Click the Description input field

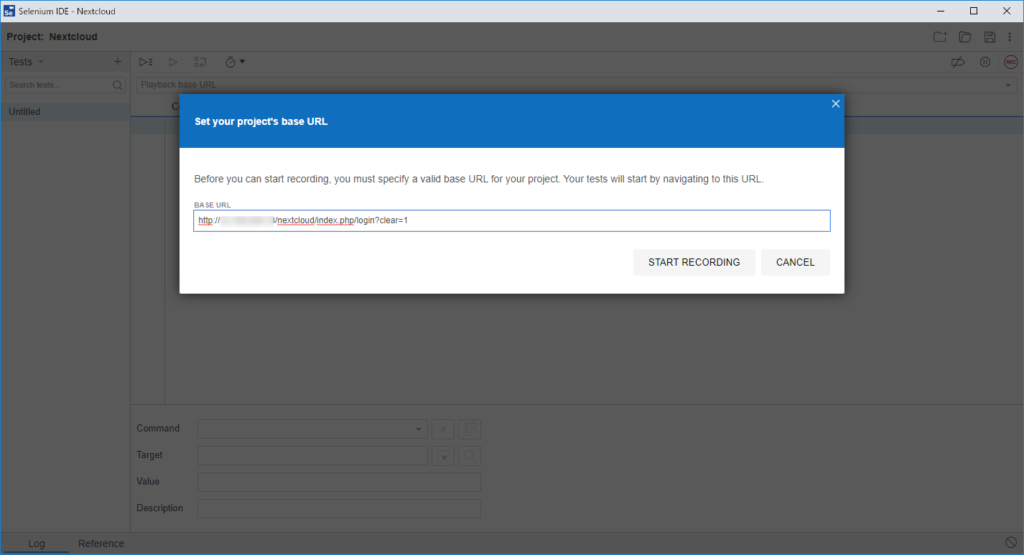tap(339, 509)
